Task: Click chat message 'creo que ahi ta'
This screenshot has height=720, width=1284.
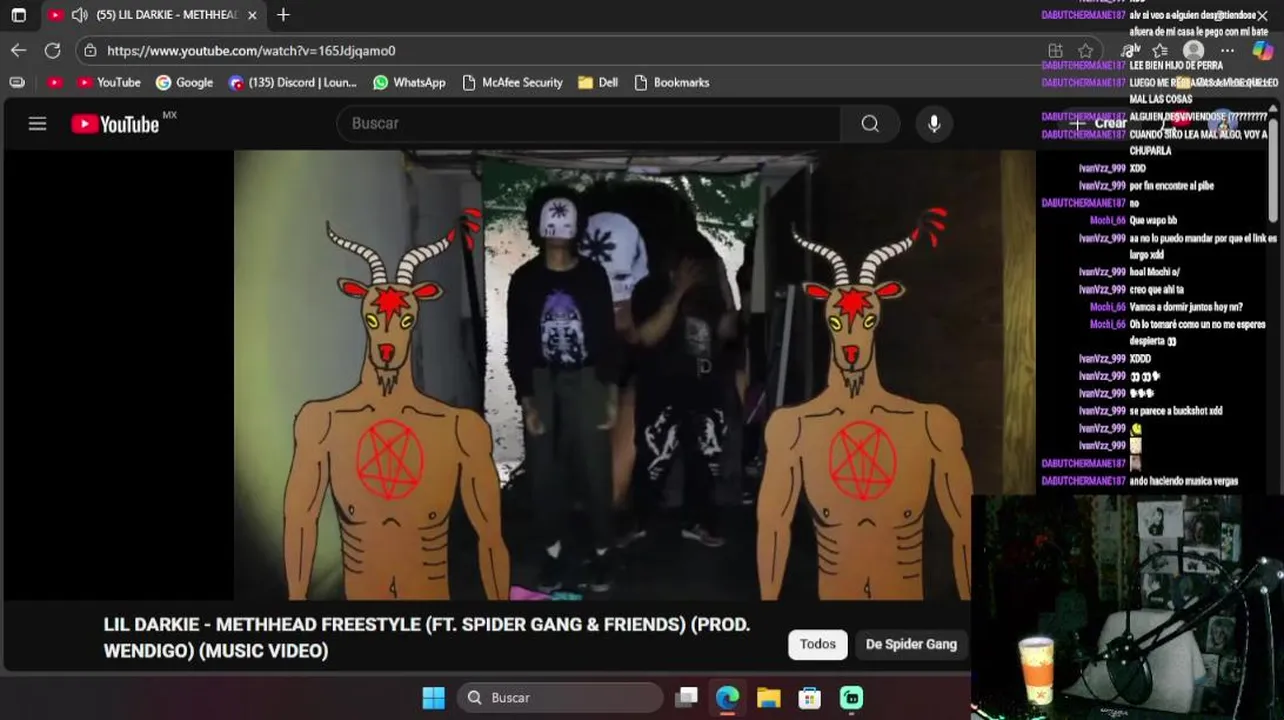Action: pos(1157,289)
